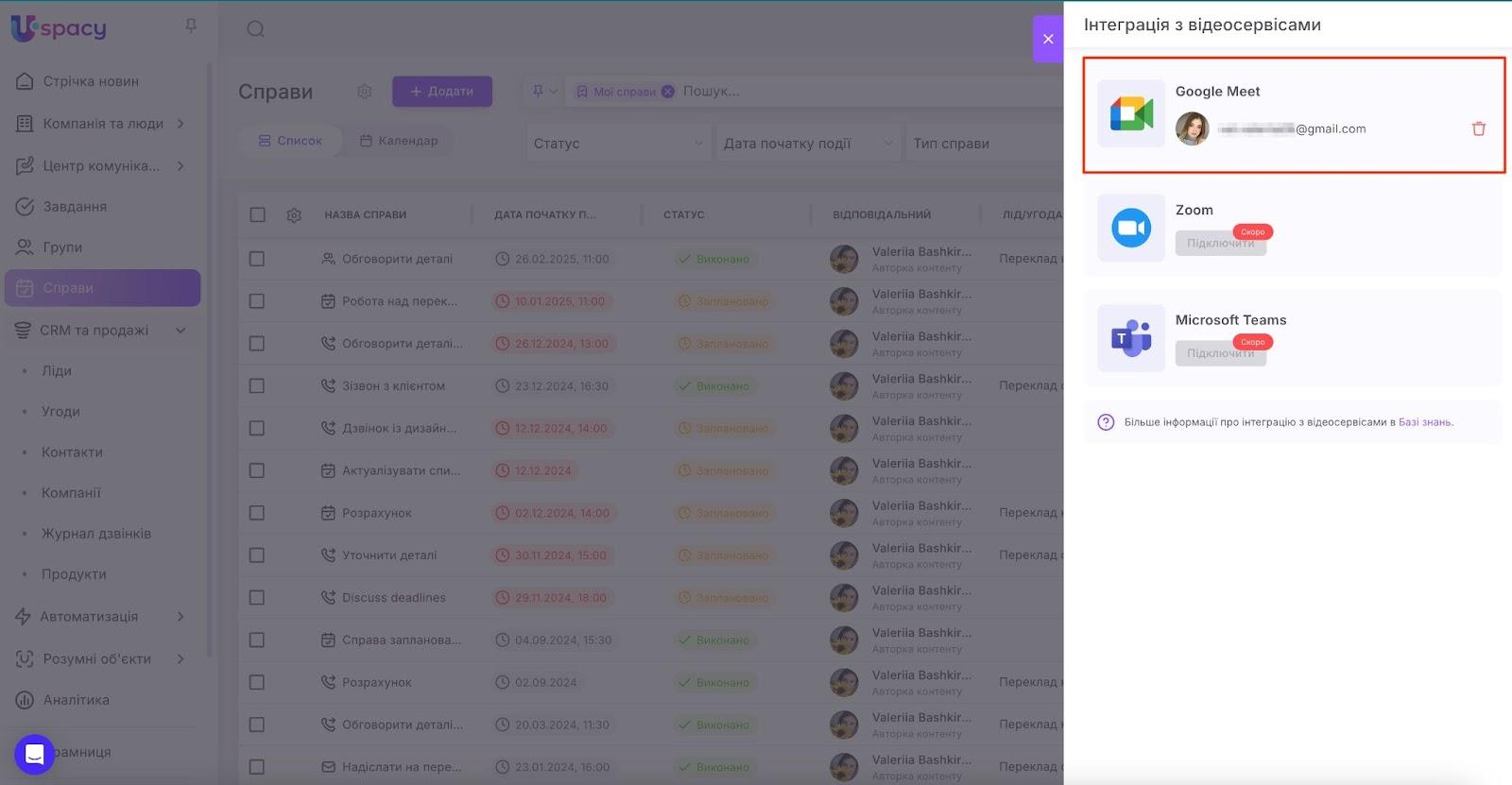
Task: Expand the Розумні об'єкти section
Action: [180, 659]
